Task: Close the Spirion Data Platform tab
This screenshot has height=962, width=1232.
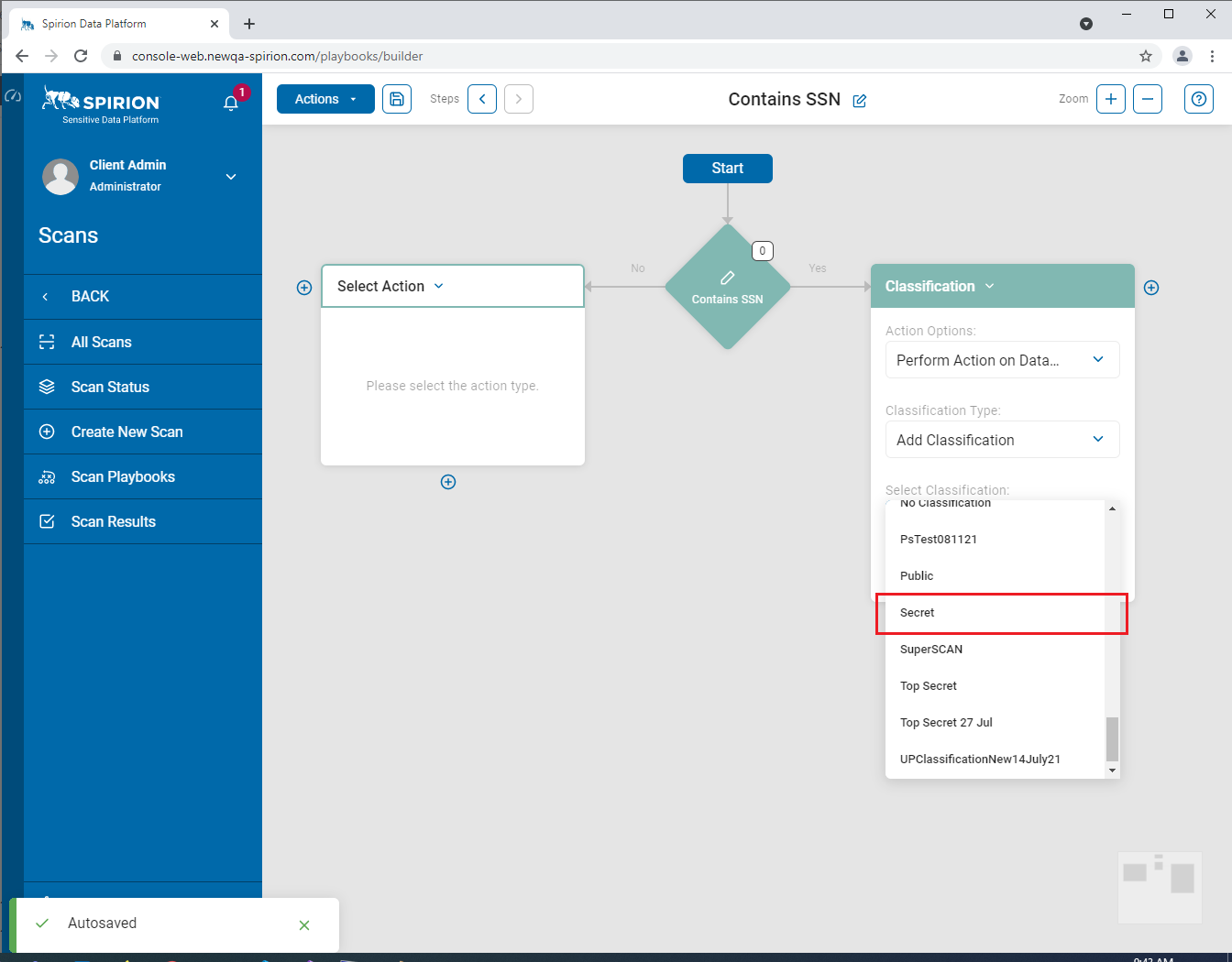Action: click(x=214, y=24)
